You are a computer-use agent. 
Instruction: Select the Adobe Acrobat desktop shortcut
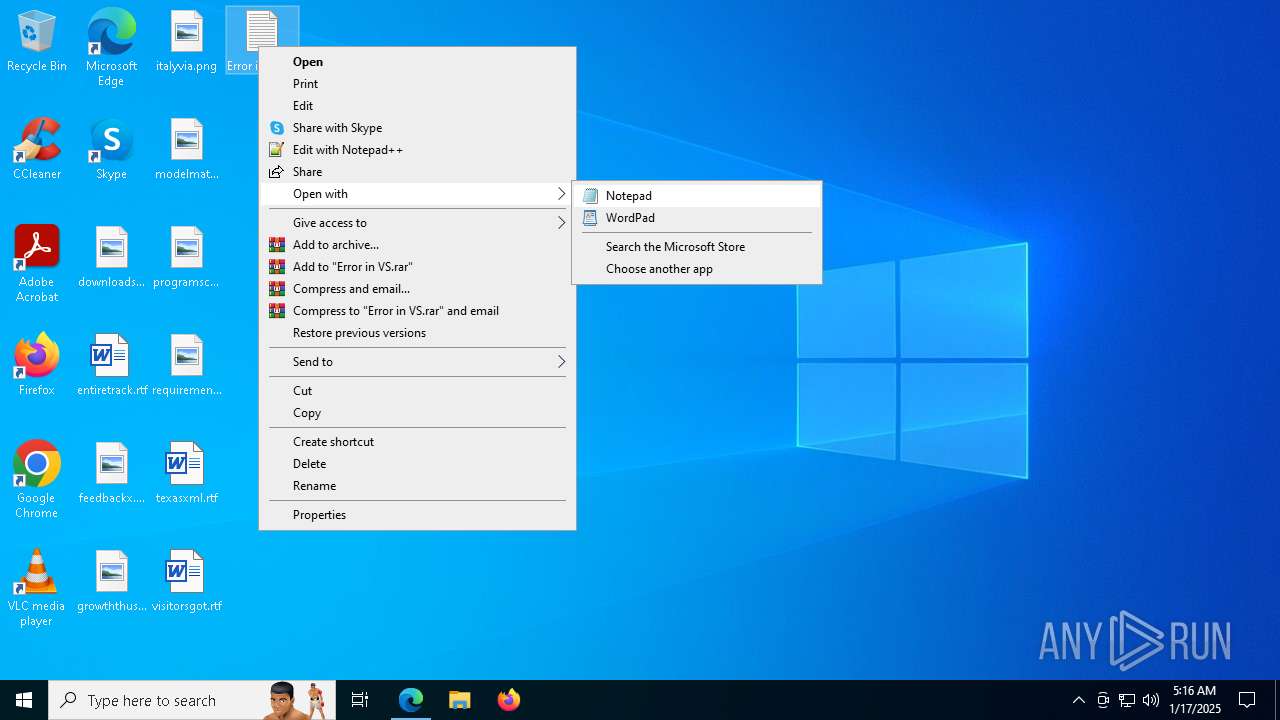click(x=37, y=265)
